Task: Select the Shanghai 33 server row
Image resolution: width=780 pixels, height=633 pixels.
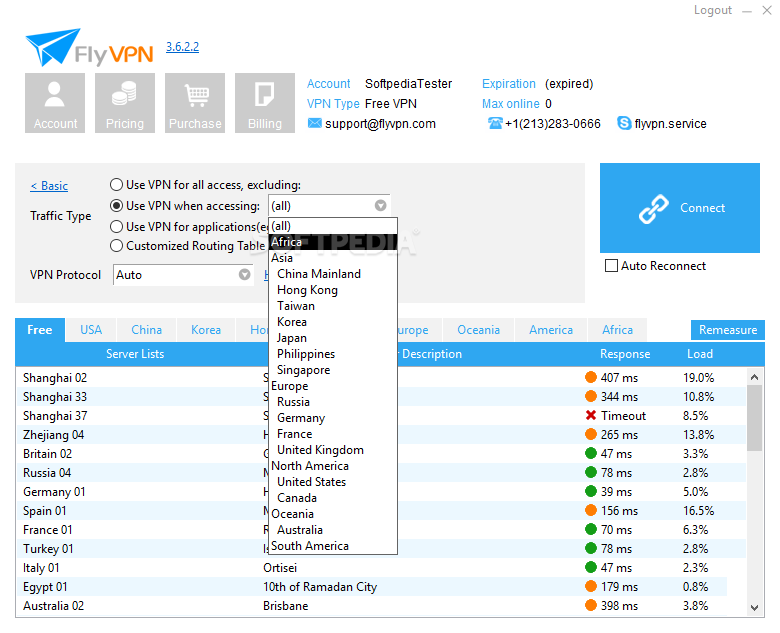Action: point(381,397)
